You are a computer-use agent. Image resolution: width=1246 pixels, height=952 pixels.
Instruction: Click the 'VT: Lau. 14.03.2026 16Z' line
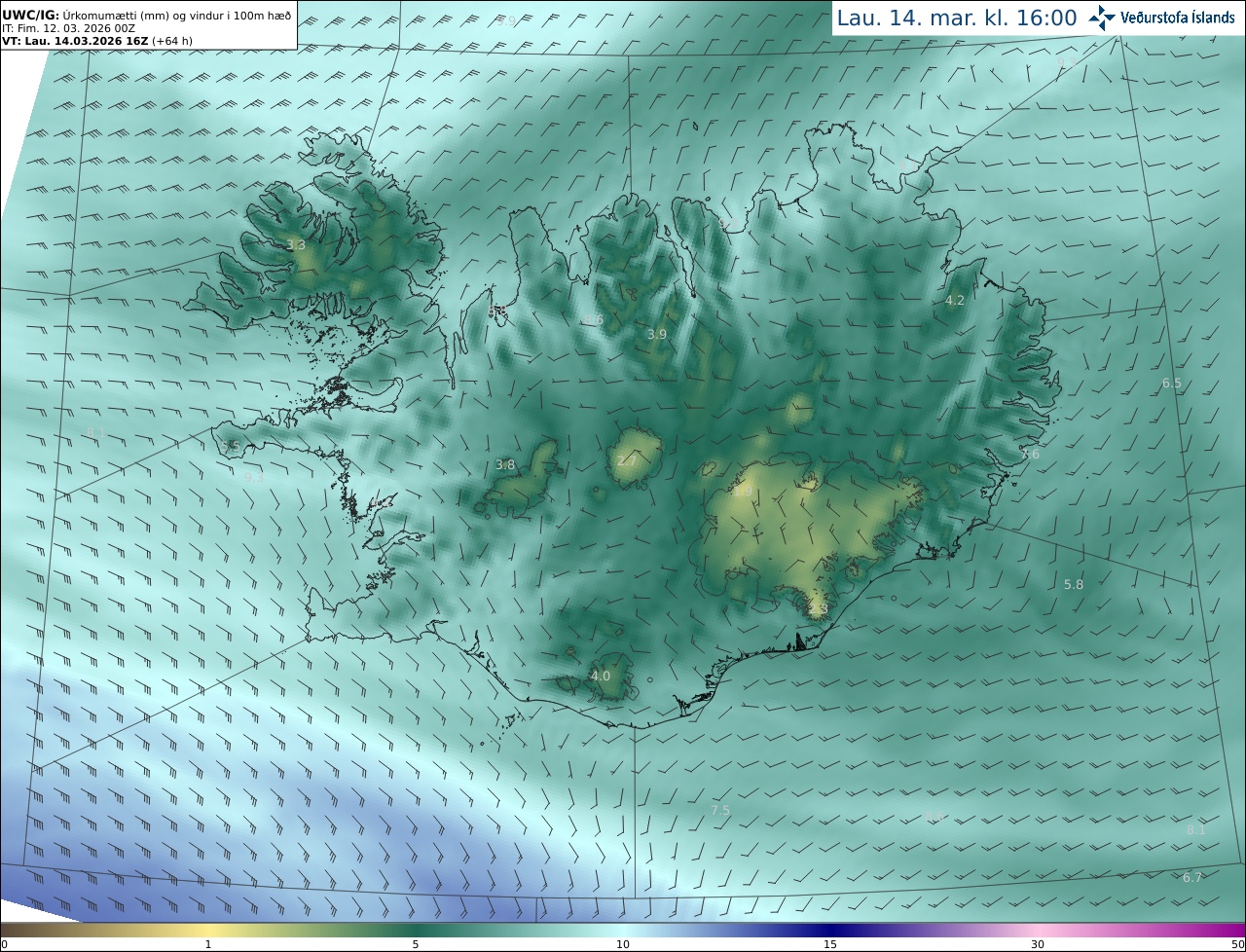click(x=97, y=42)
